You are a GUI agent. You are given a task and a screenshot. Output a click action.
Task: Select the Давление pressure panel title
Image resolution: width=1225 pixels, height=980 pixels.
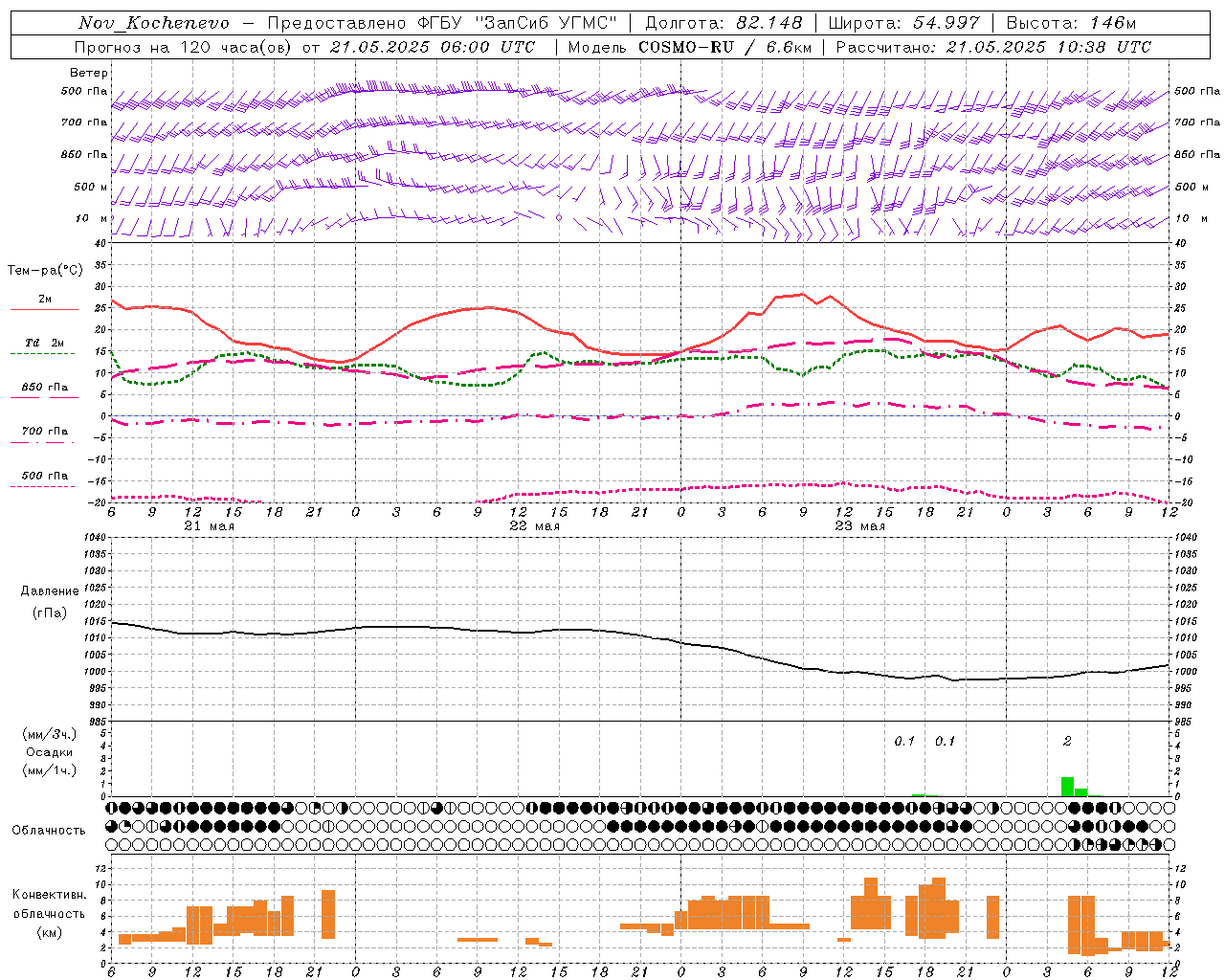(50, 591)
